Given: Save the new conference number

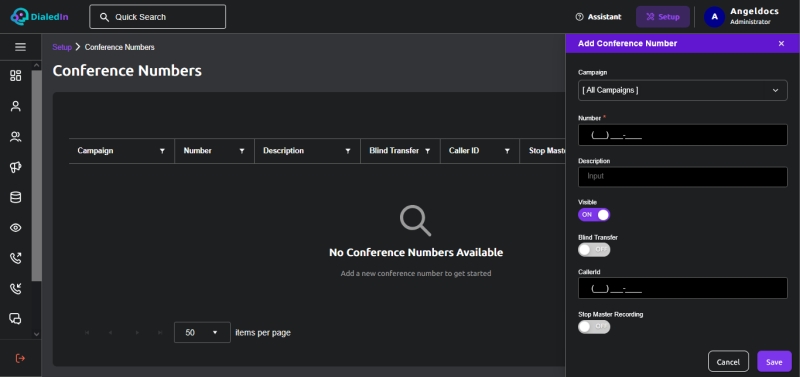Looking at the screenshot, I should pos(774,362).
